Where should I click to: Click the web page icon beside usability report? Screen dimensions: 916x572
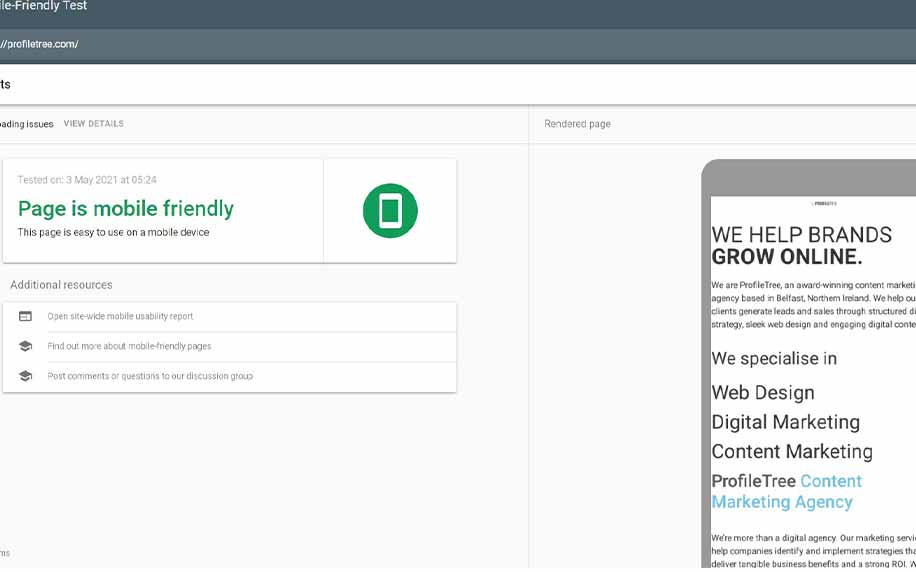coord(25,316)
